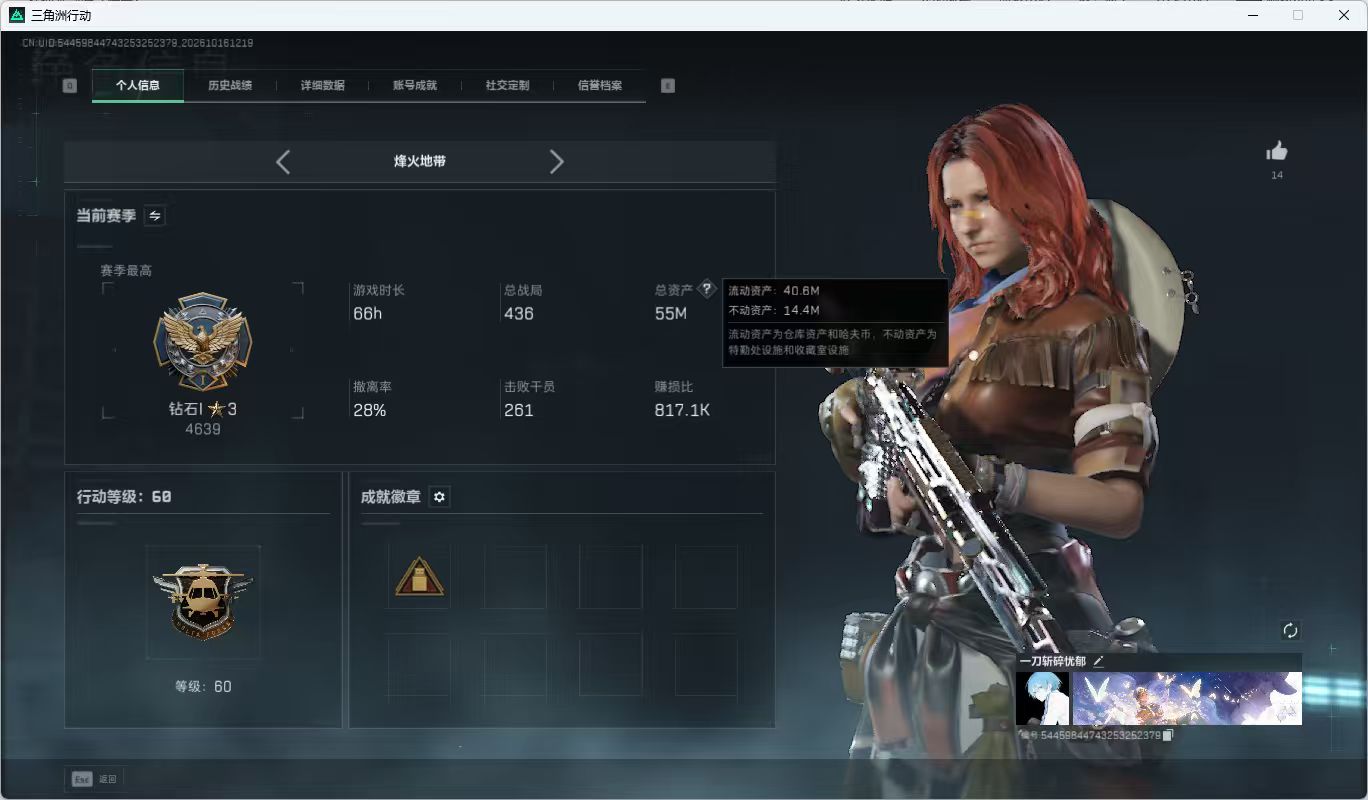Click the butterfly banner image
The height and width of the screenshot is (800, 1368).
pos(1187,698)
